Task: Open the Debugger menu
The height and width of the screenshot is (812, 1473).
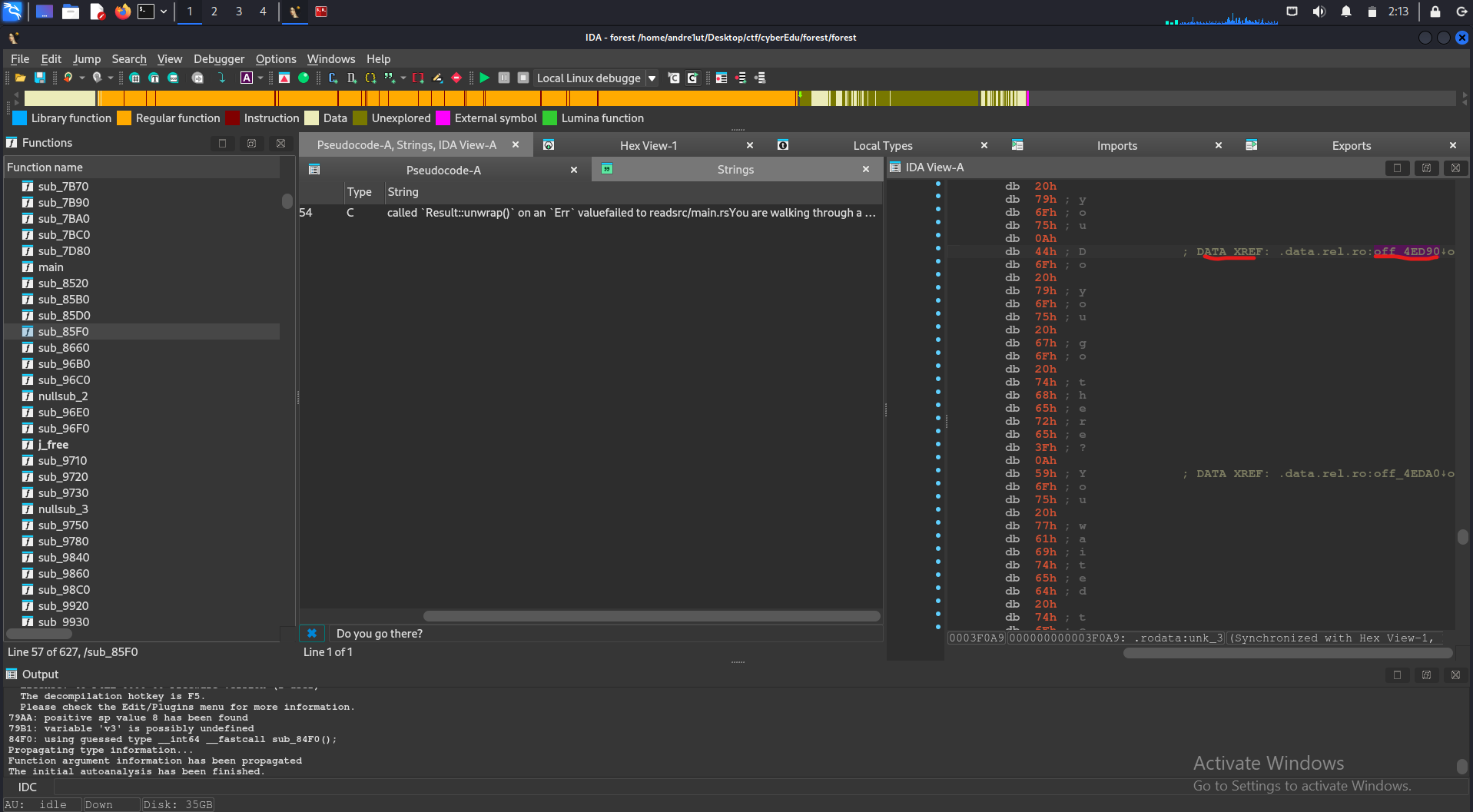Action: [x=219, y=58]
